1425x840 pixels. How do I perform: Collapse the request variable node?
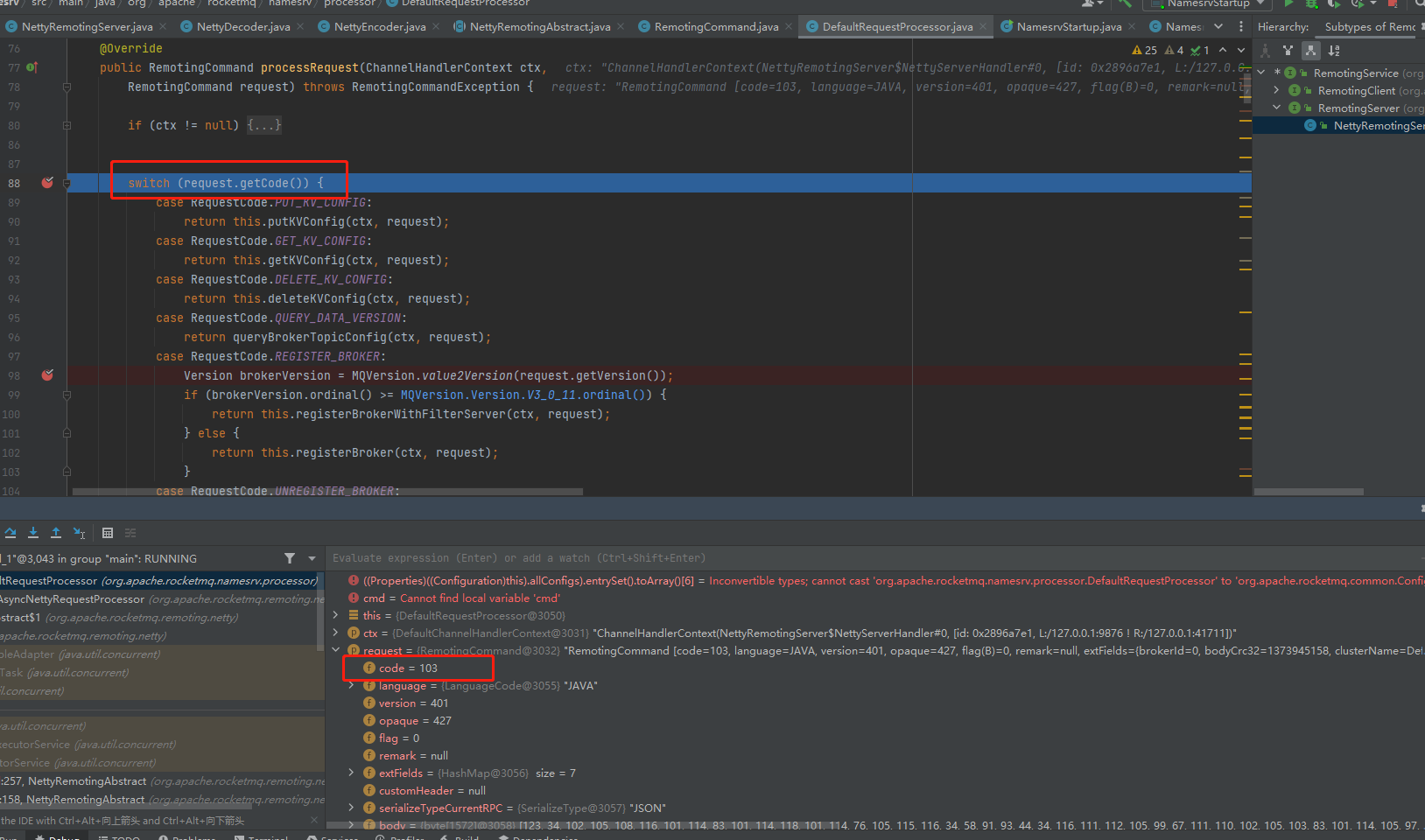(335, 650)
